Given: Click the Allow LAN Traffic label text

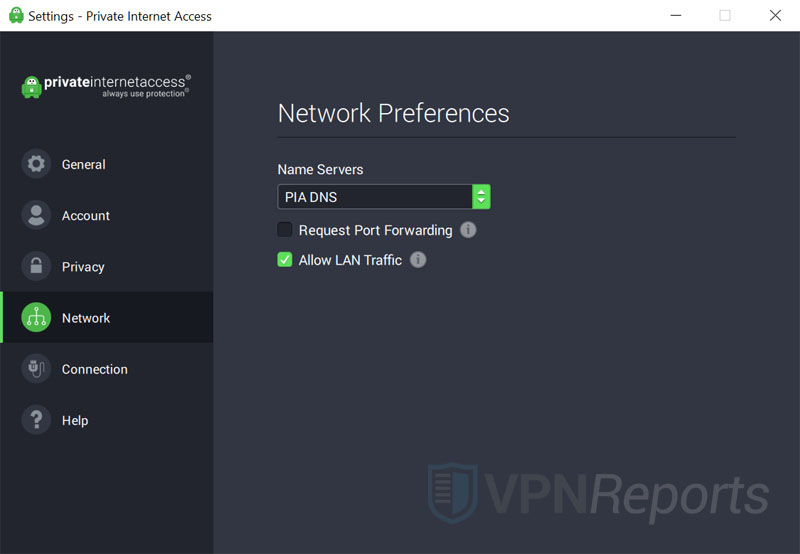Looking at the screenshot, I should [x=350, y=260].
